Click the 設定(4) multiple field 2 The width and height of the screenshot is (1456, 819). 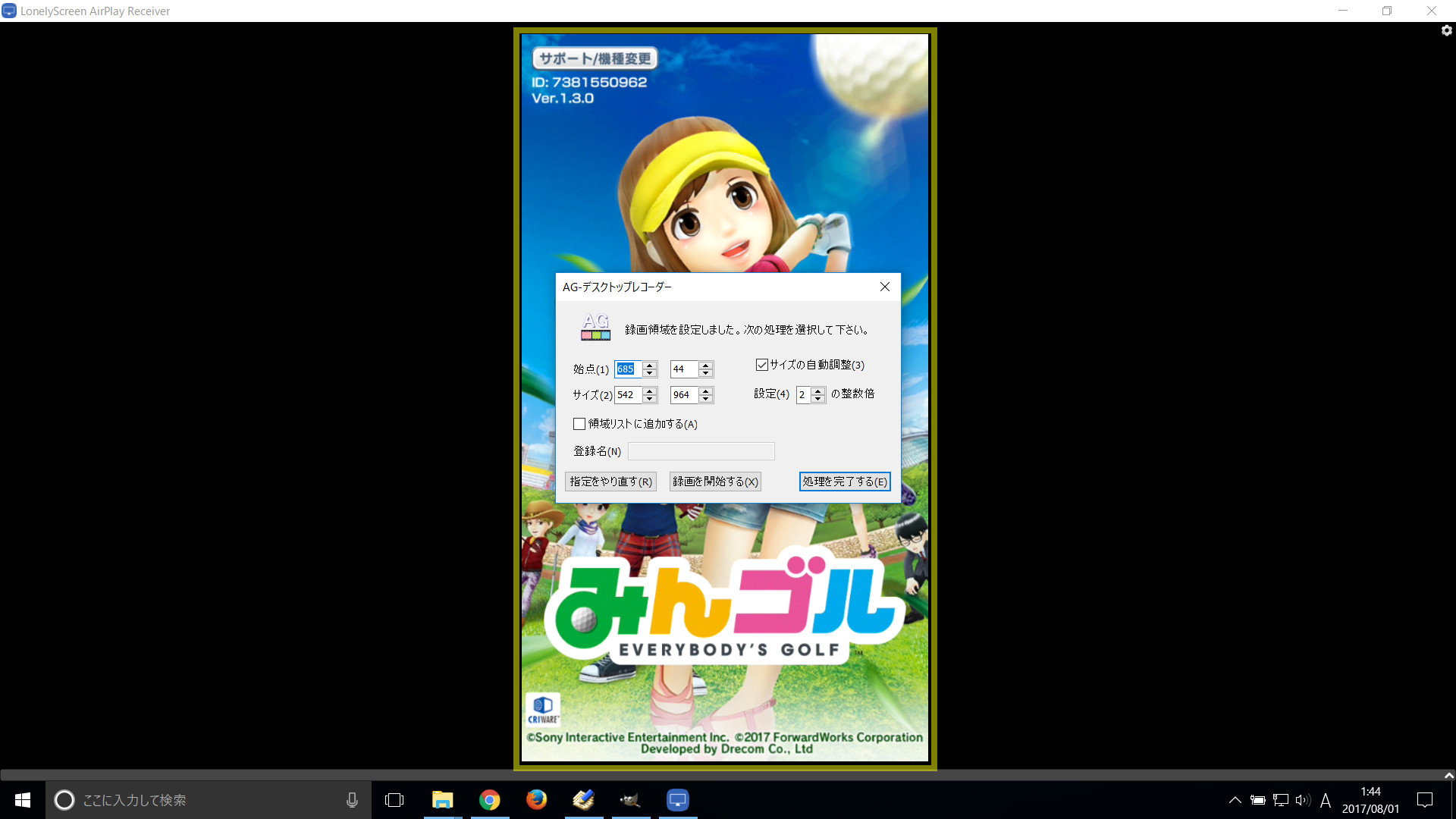point(803,395)
